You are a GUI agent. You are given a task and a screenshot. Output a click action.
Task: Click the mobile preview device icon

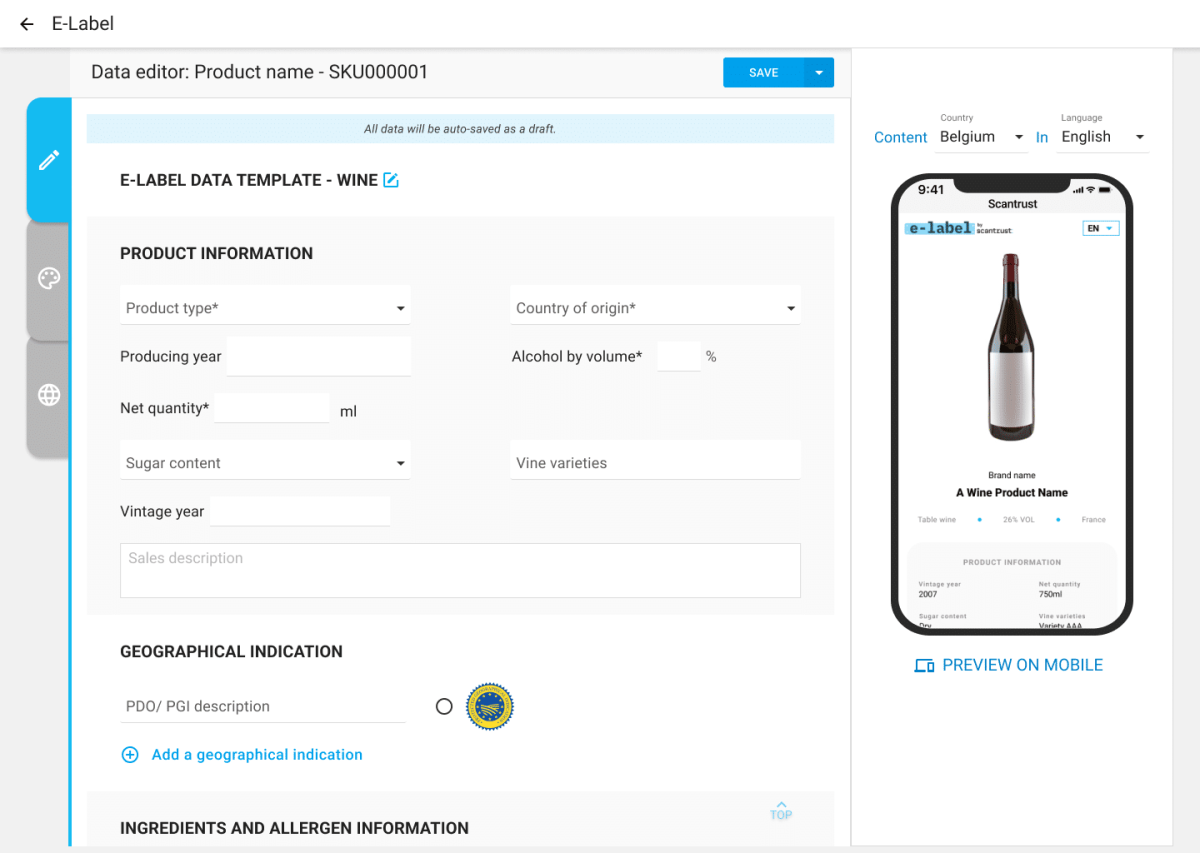[x=924, y=666]
